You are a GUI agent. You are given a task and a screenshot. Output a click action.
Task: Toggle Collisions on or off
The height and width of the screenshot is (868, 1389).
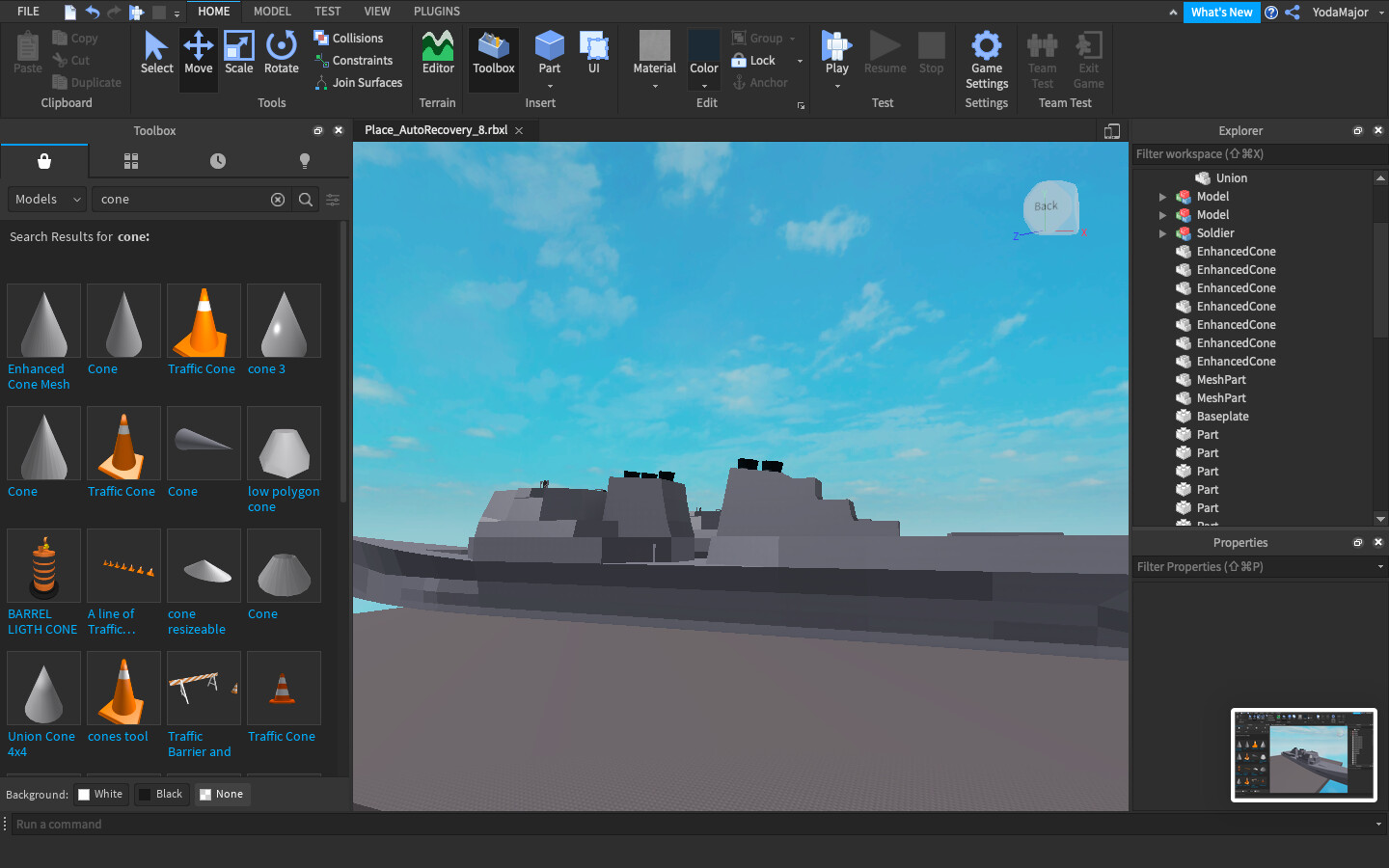[x=348, y=39]
